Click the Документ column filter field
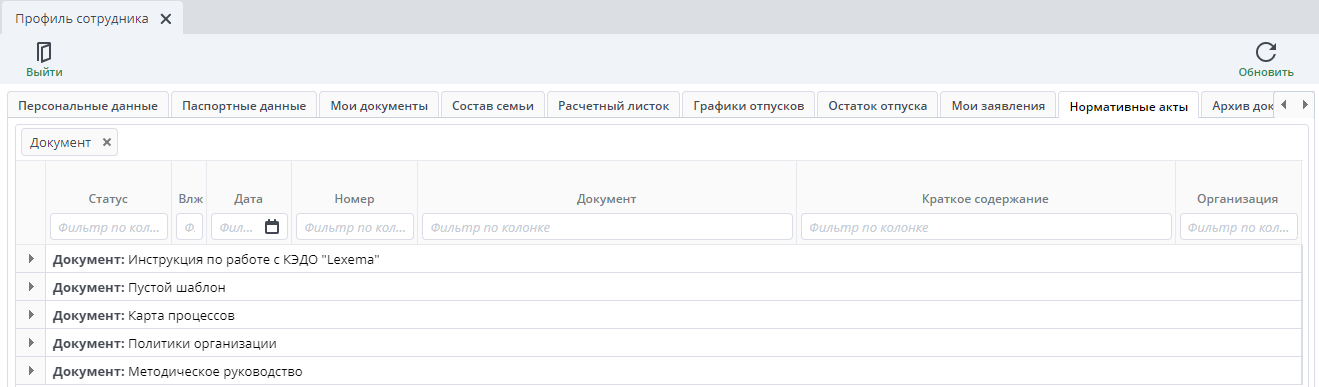1319x387 pixels. pyautogui.click(x=607, y=227)
